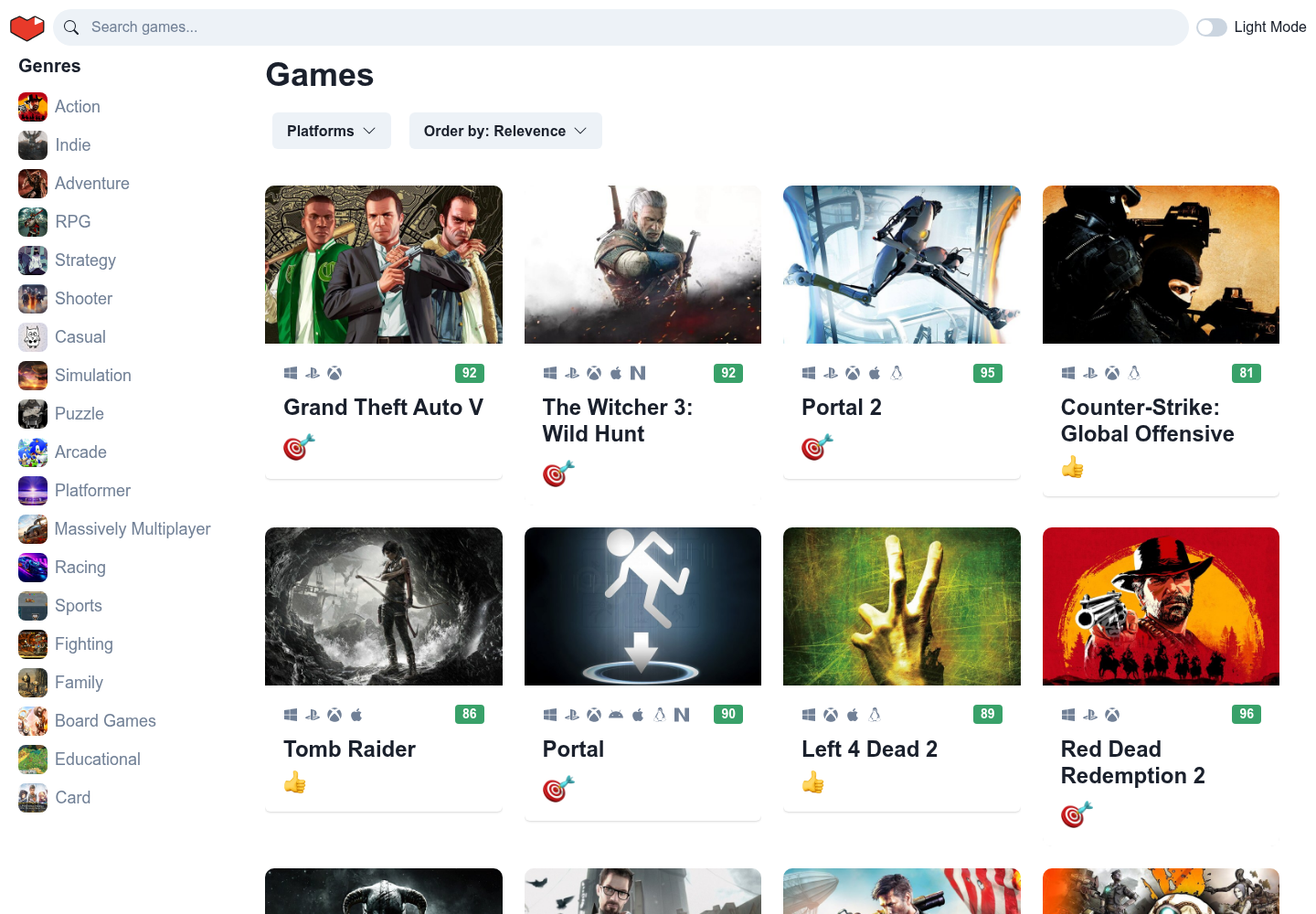
Task: Open the Educational genre
Action: click(x=98, y=760)
